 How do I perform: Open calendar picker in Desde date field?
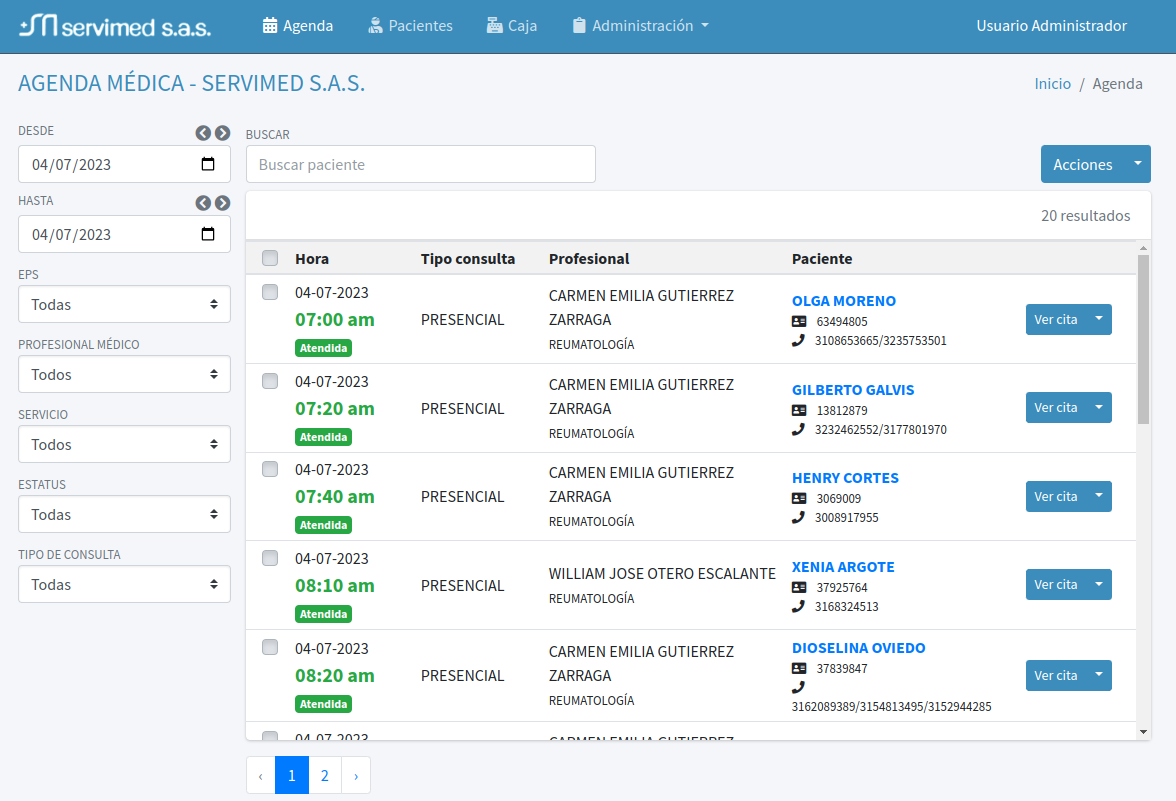pyautogui.click(x=208, y=165)
